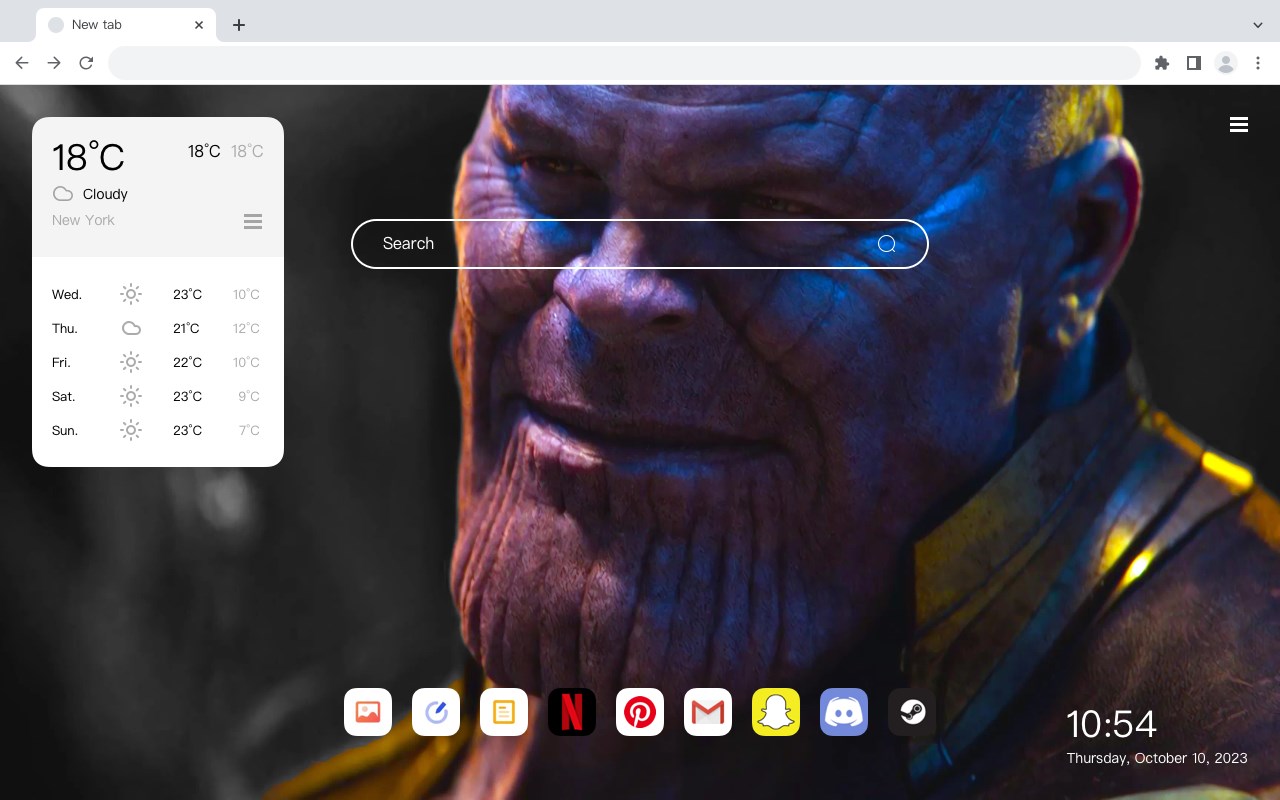Focus the browser address bar
This screenshot has height=800, width=1280.
click(x=624, y=63)
